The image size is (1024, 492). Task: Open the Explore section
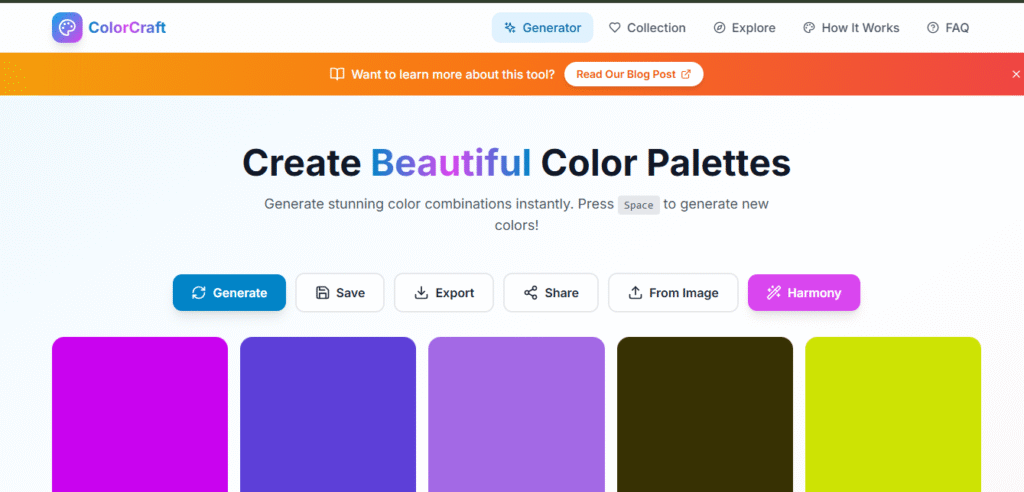[744, 28]
